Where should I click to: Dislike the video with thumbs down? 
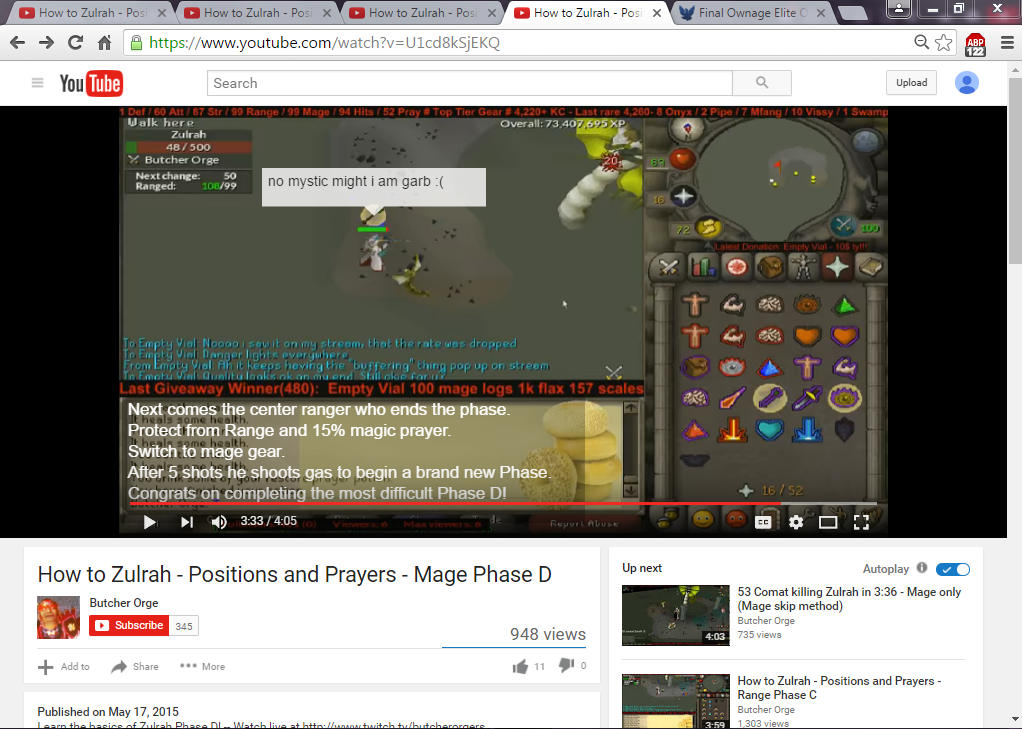coord(566,665)
